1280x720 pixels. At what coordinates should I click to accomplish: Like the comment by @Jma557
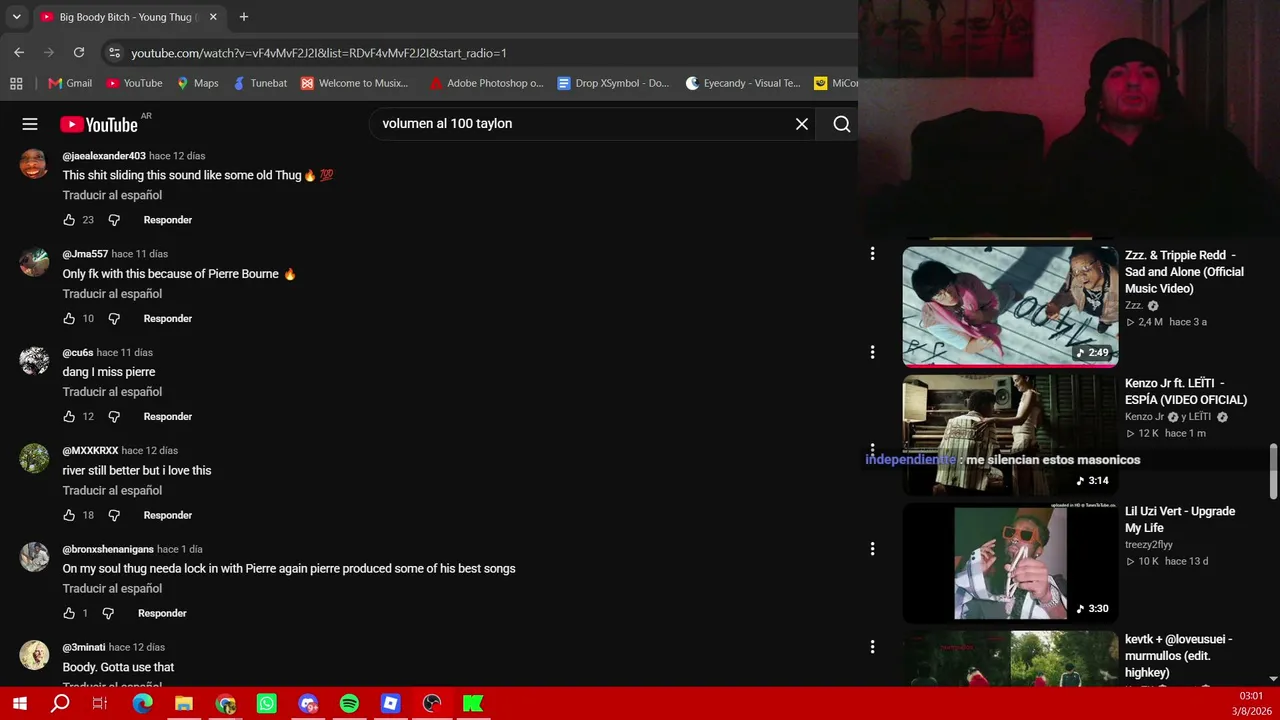pyautogui.click(x=69, y=319)
